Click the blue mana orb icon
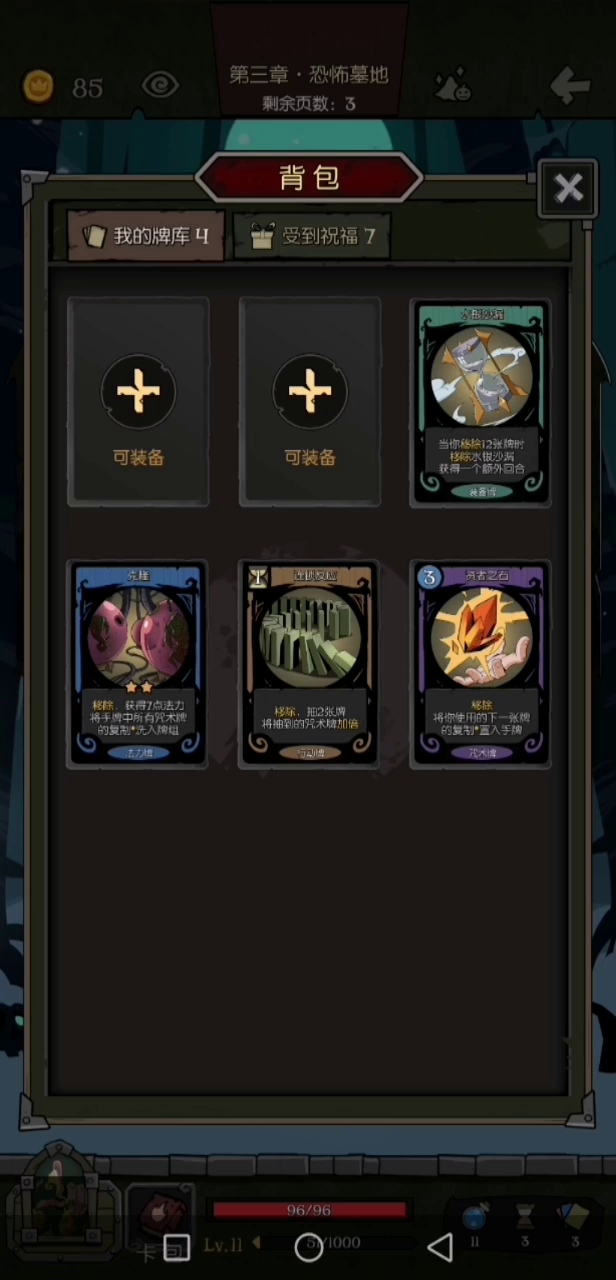The image size is (616, 1280). coord(474,1217)
